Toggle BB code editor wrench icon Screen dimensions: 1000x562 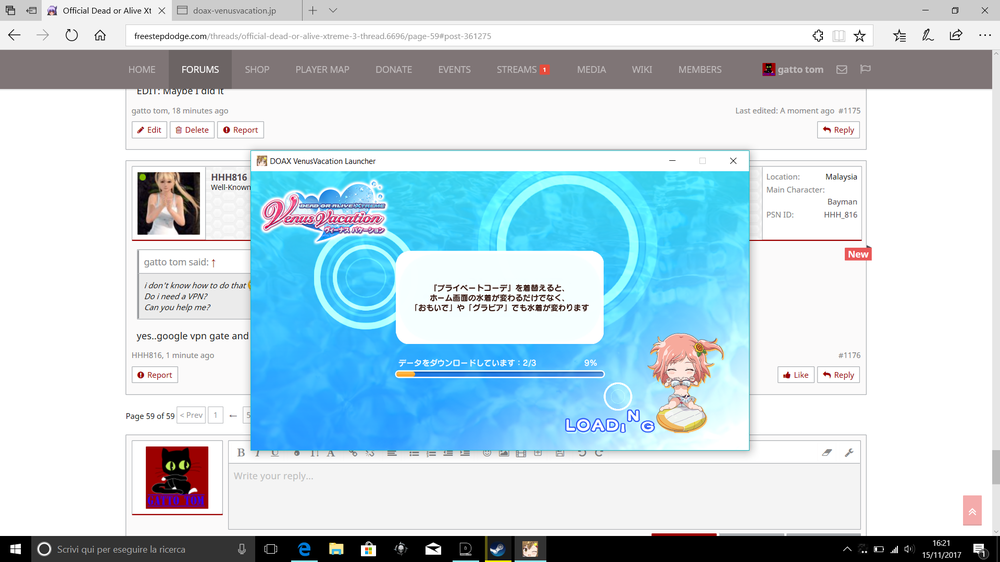pyautogui.click(x=849, y=452)
